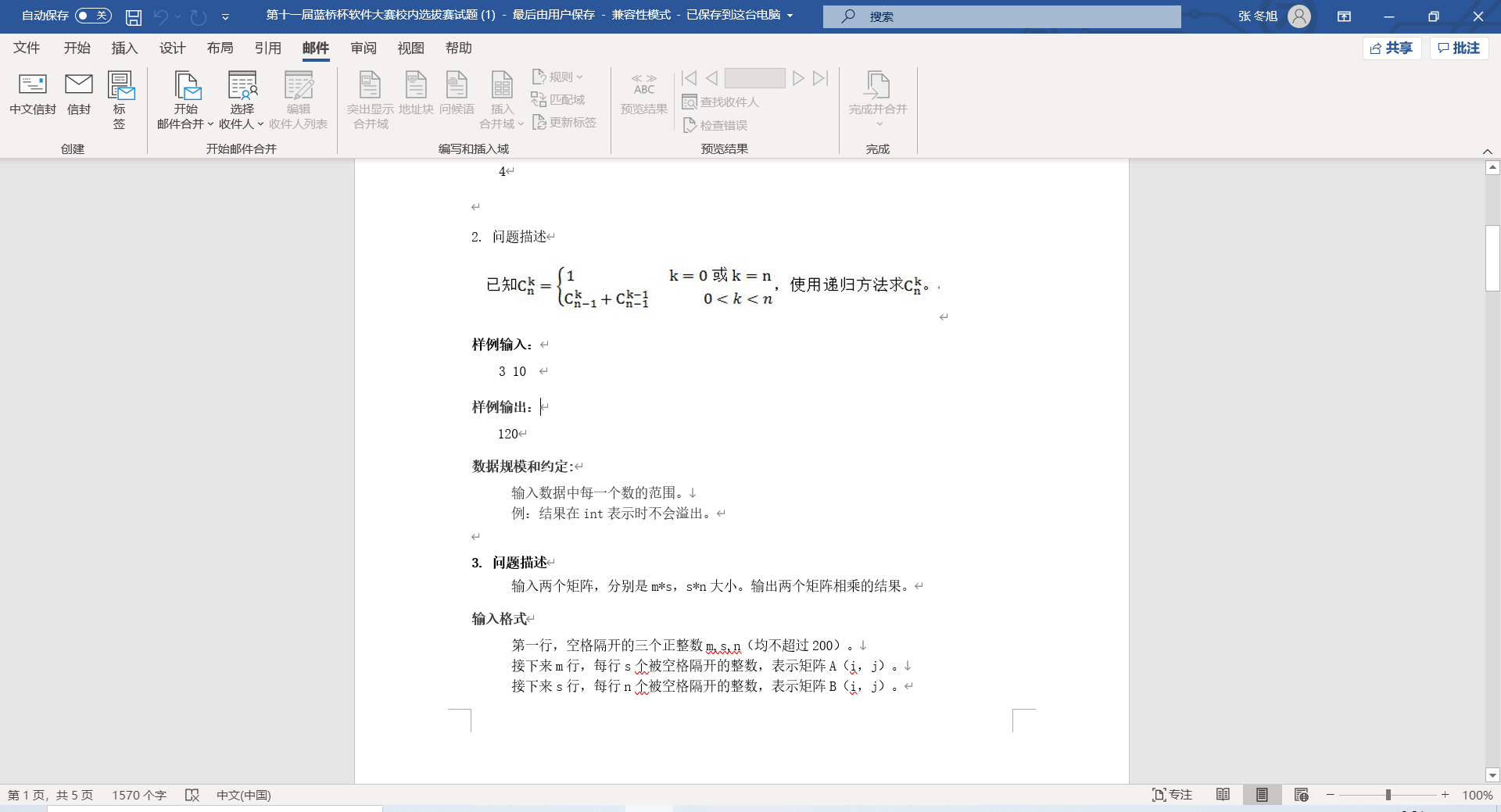Click the proofing check icon in status bar
This screenshot has width=1501, height=812.
(x=192, y=795)
